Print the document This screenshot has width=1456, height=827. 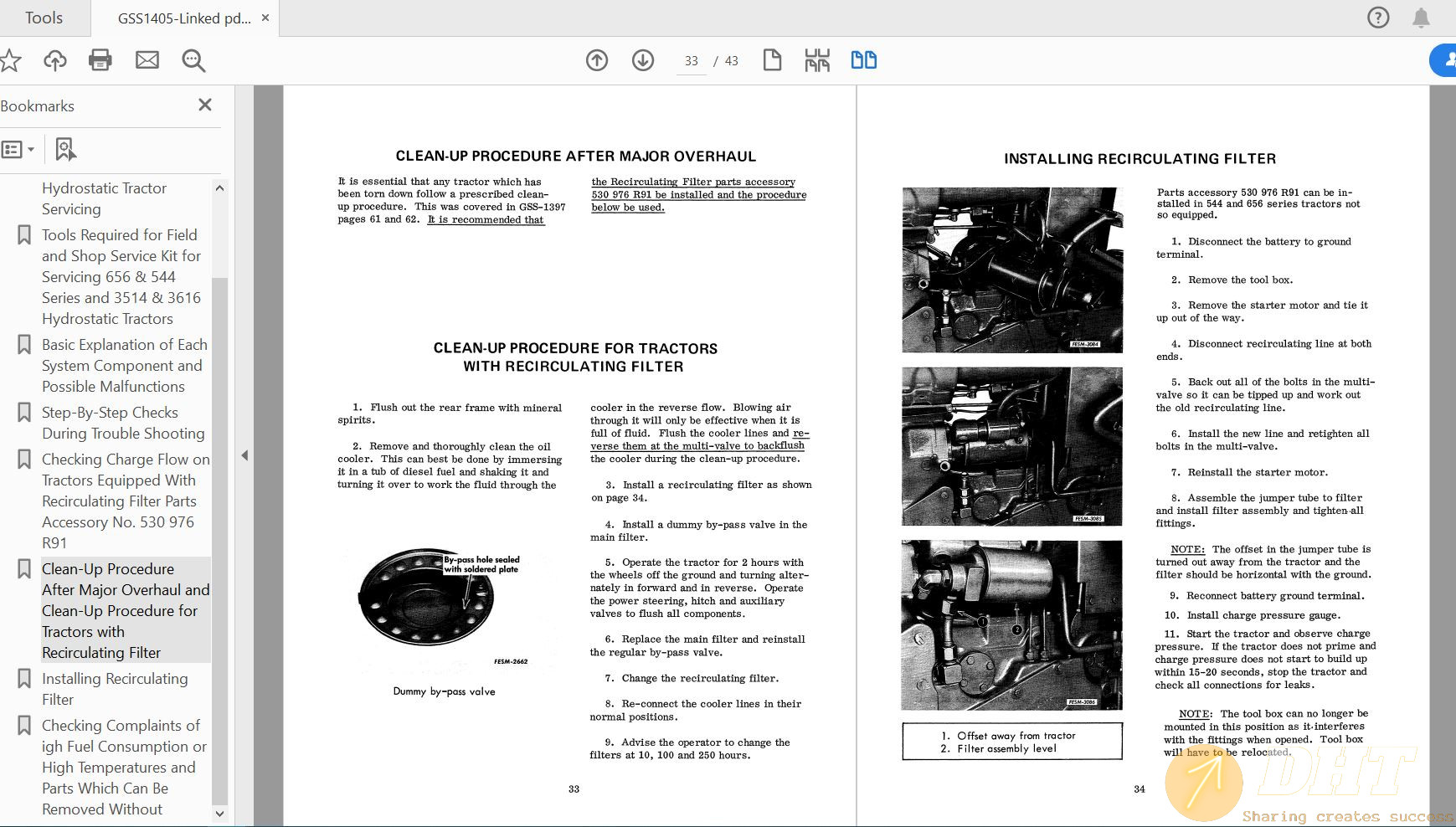pos(100,60)
